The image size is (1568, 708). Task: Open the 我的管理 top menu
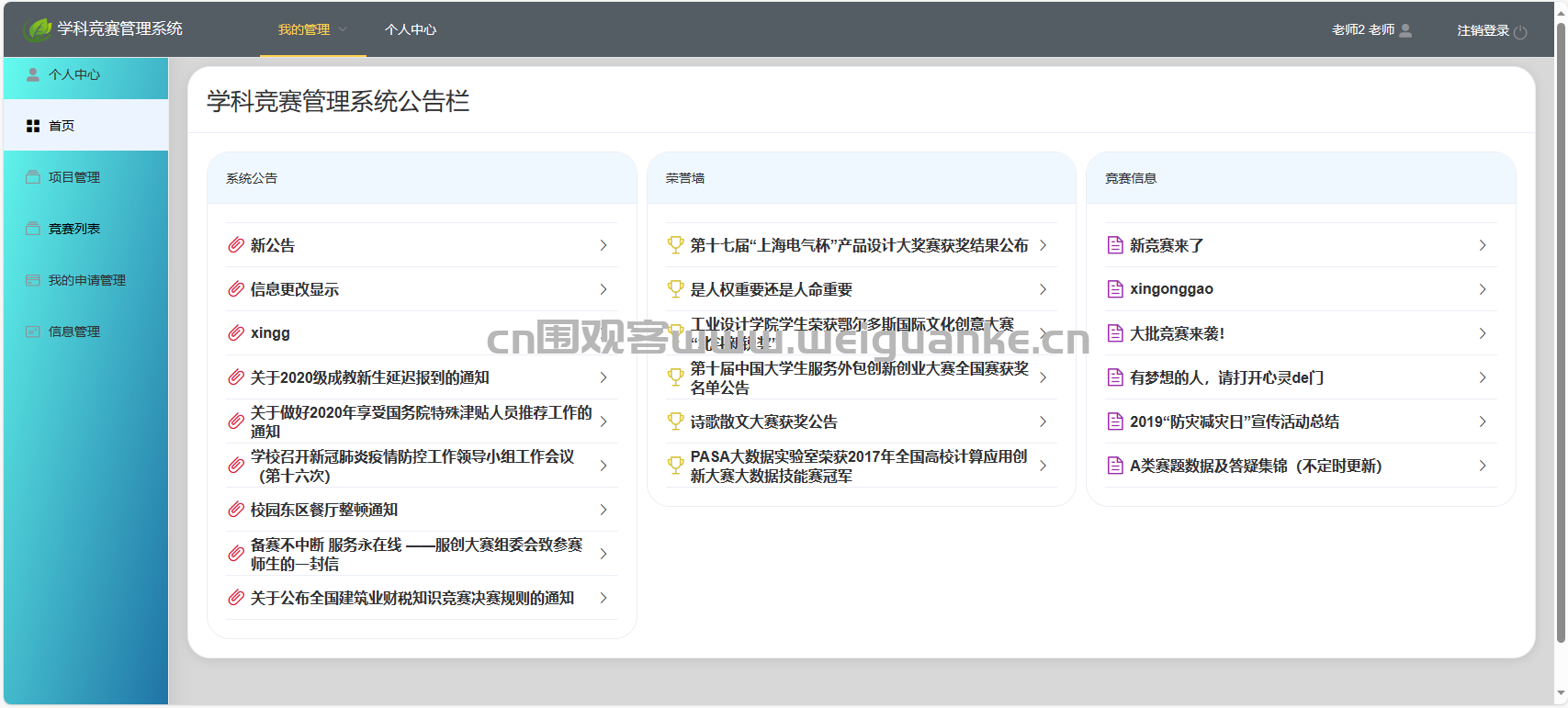pyautogui.click(x=313, y=29)
